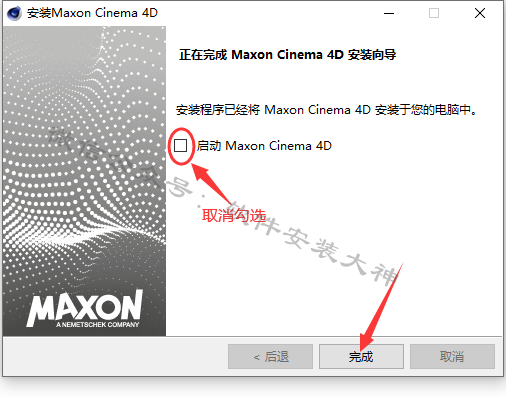Click the red arrow pointing to 完成
Image resolution: width=506 pixels, height=401 pixels.
[381, 306]
